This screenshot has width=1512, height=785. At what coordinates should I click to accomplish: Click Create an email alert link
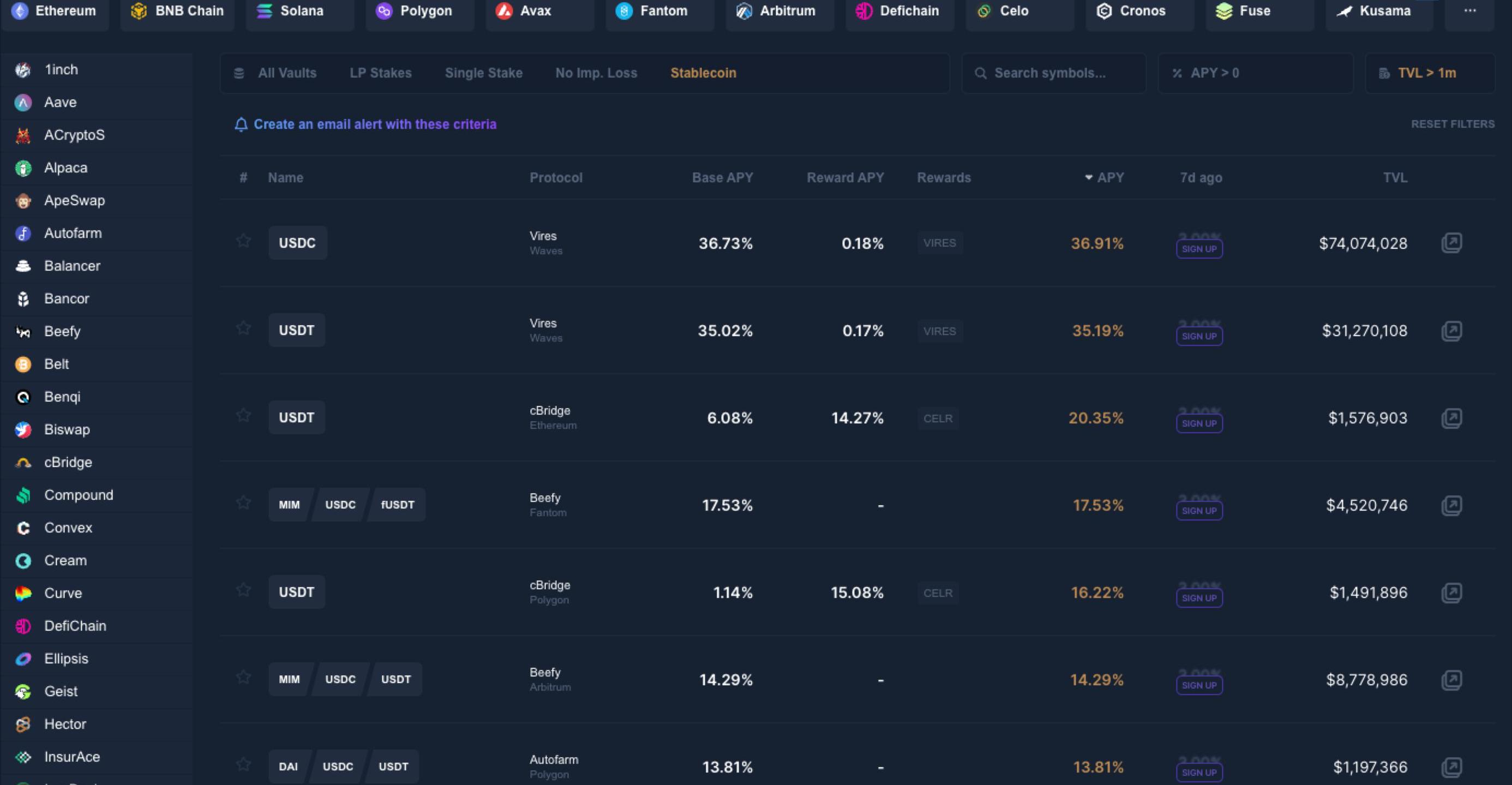point(375,124)
